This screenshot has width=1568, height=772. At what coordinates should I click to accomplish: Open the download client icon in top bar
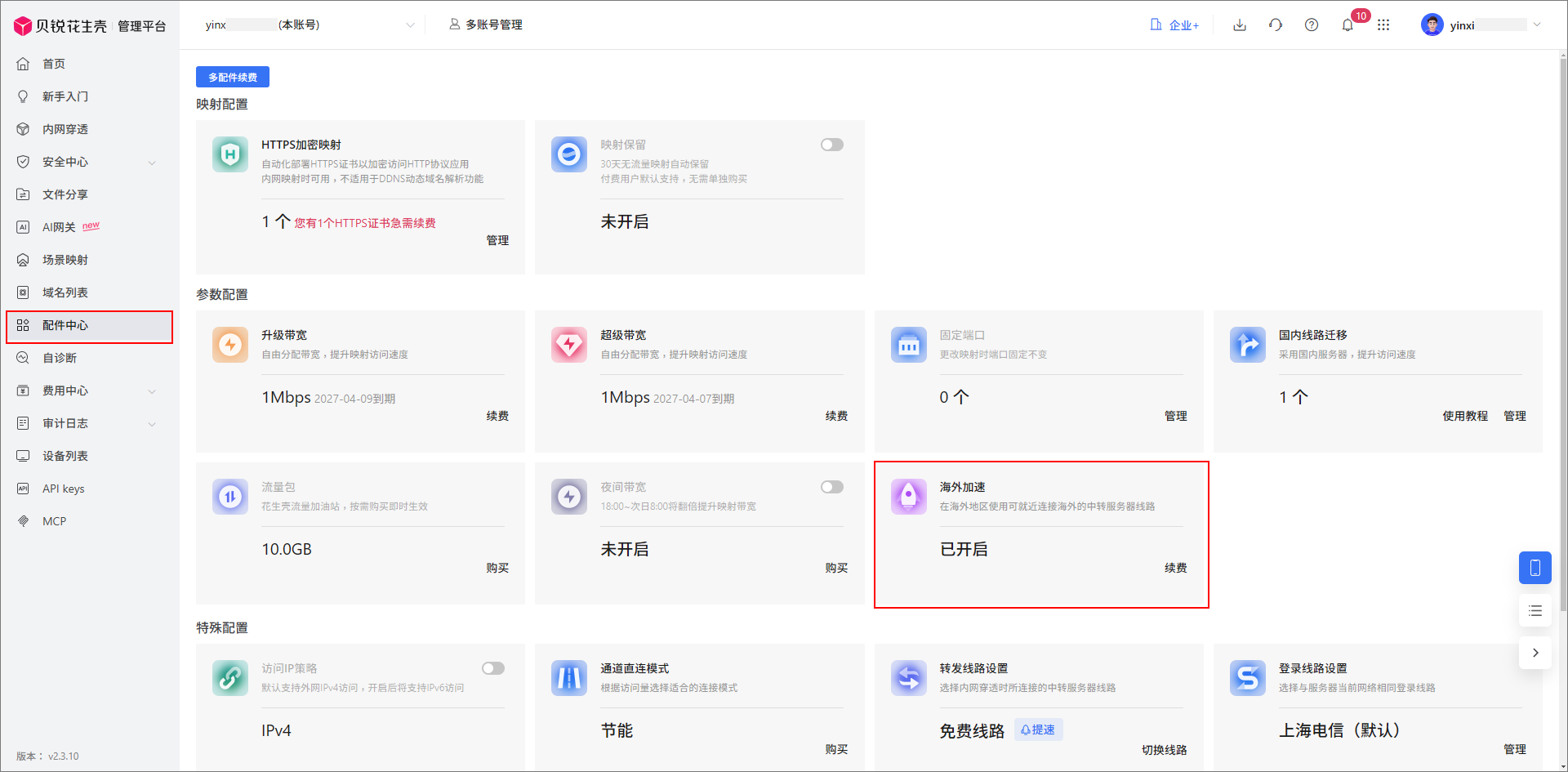1240,25
